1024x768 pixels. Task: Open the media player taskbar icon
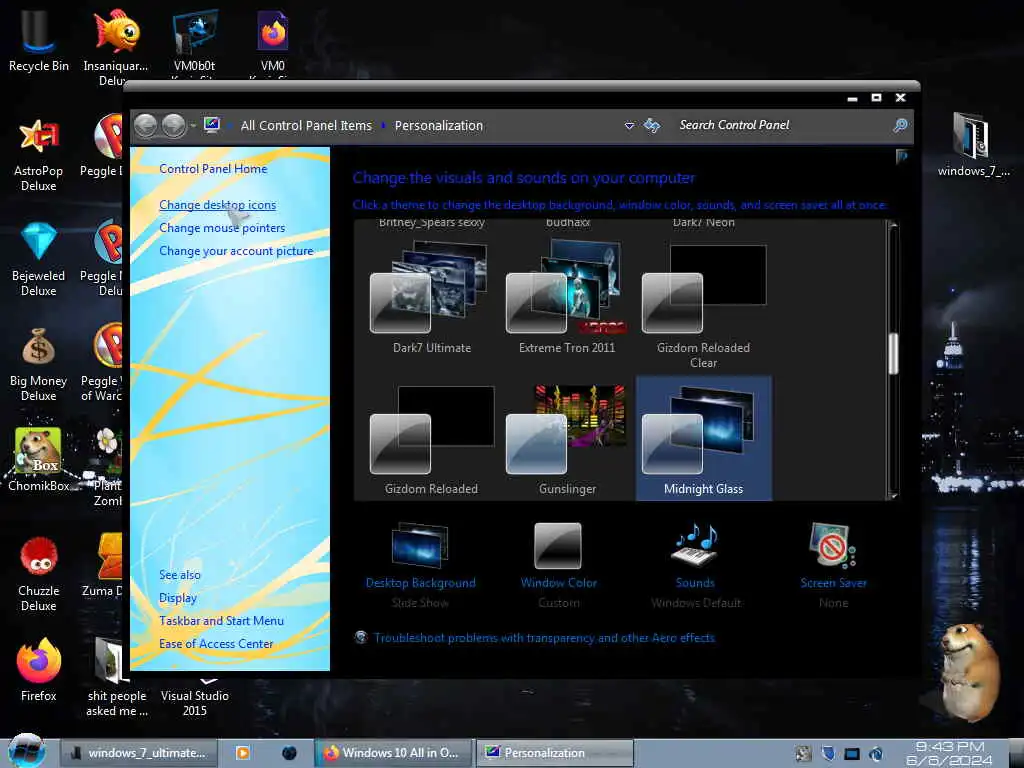pos(242,752)
